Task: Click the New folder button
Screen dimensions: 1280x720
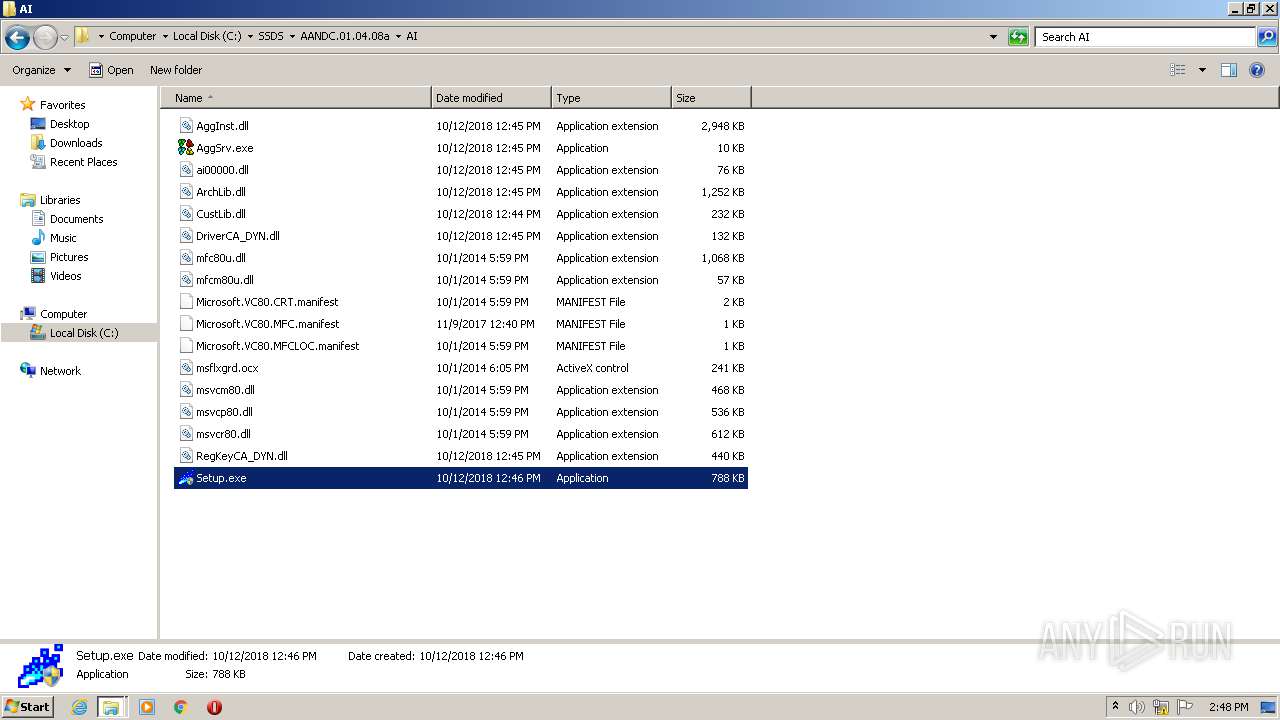Action: (176, 70)
